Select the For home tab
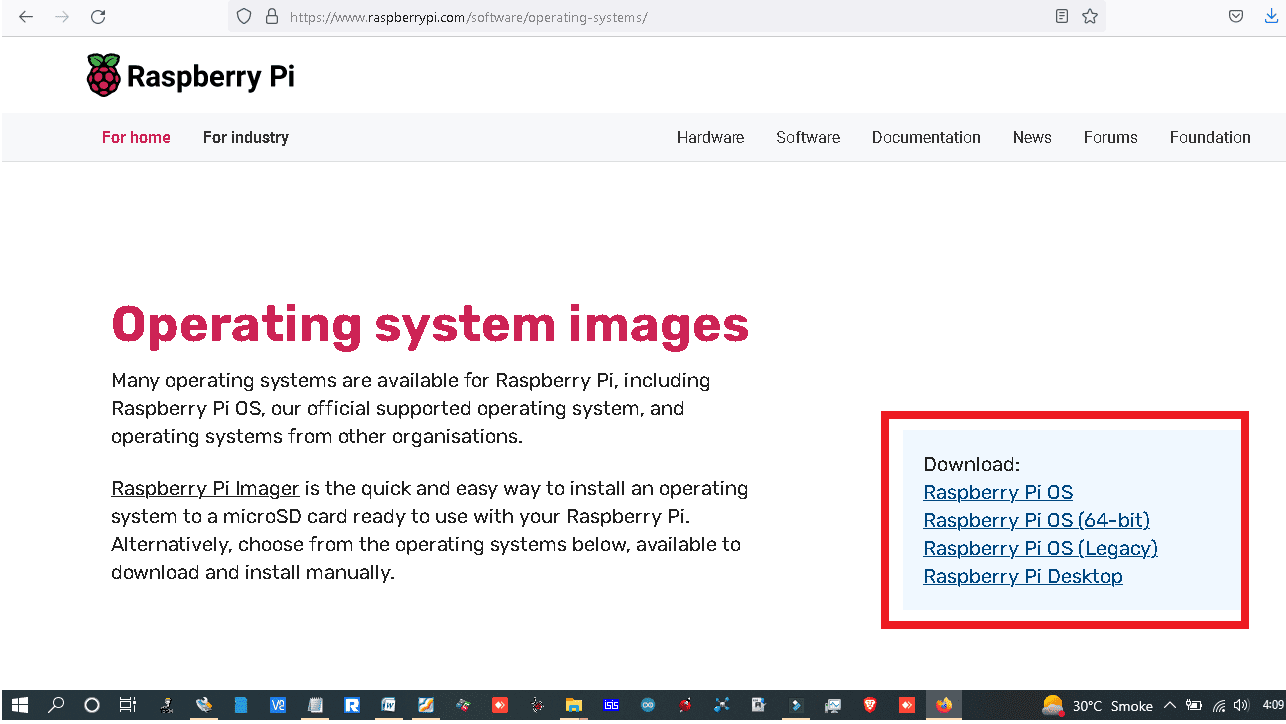Viewport: 1286px width, 724px height. click(x=136, y=137)
